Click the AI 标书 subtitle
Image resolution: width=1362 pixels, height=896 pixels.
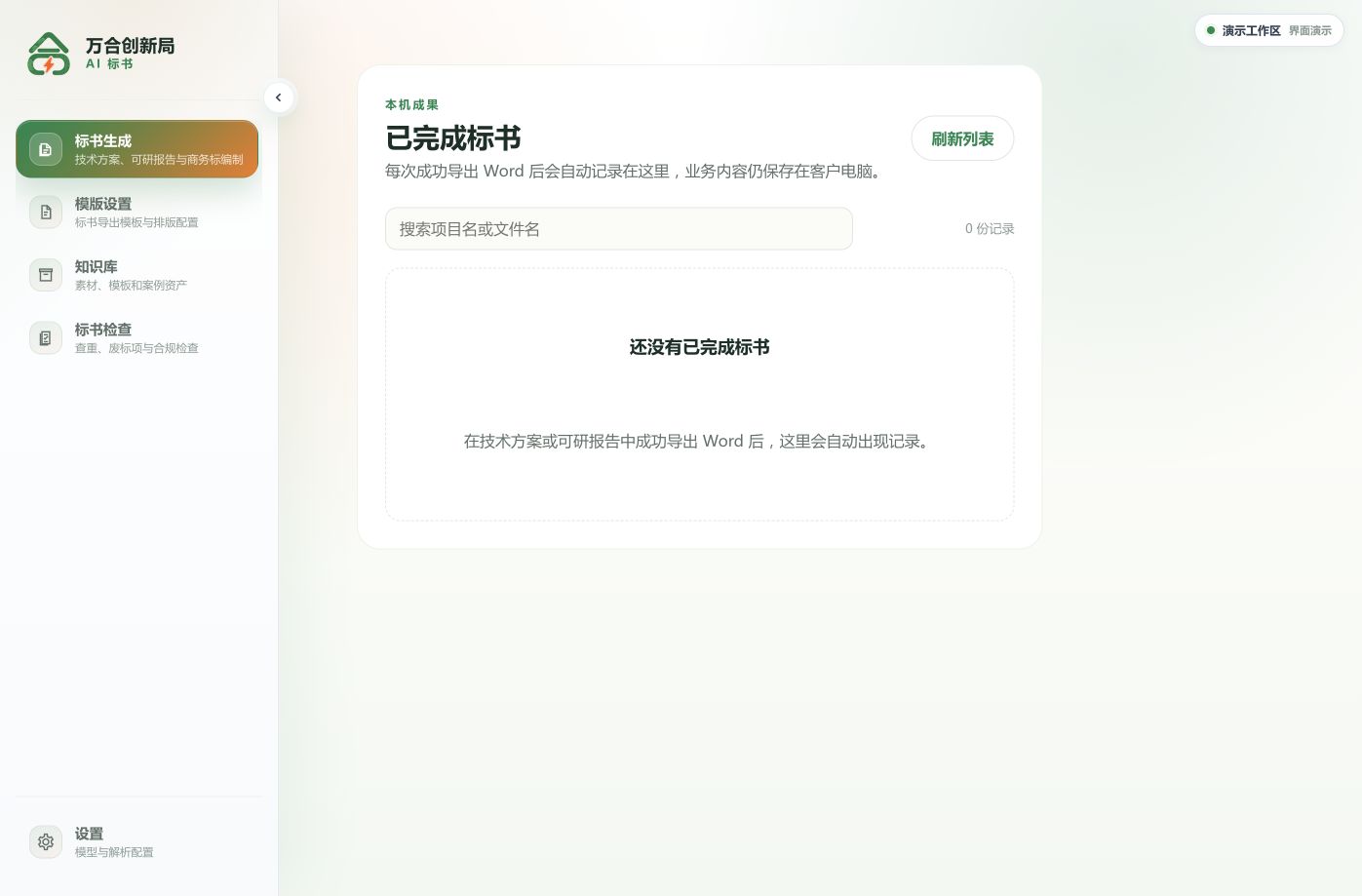tap(109, 64)
